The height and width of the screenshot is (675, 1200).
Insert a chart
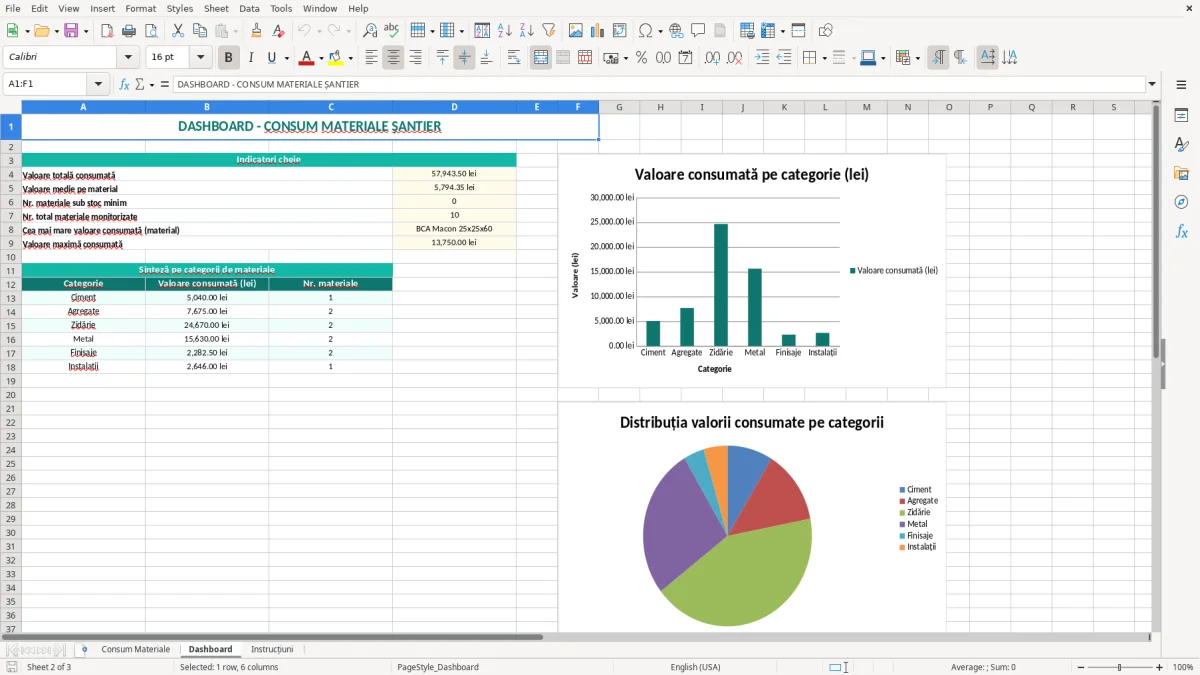click(x=598, y=31)
